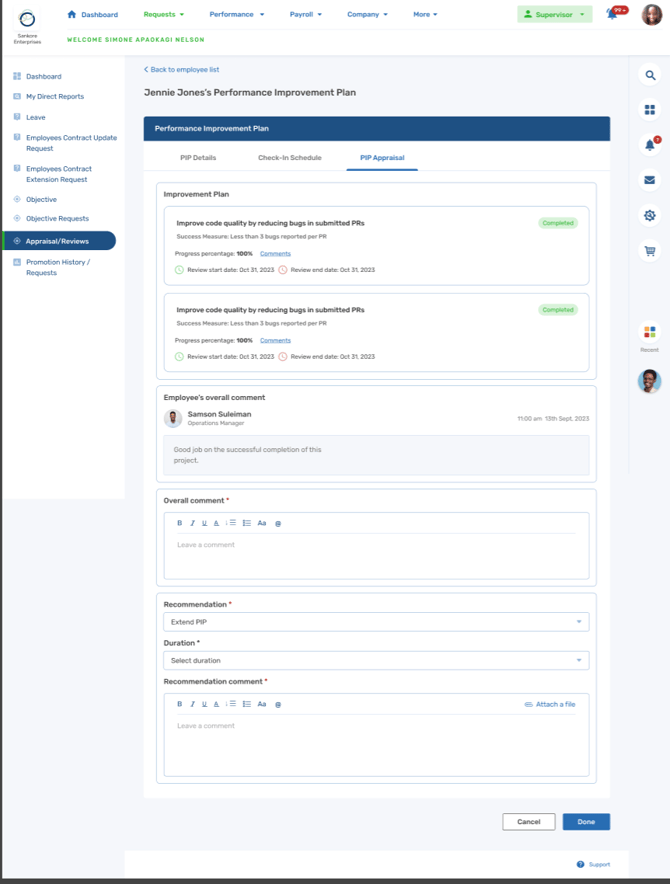
Task: Toggle italic in Recommendation comment editor
Action: coord(192,704)
